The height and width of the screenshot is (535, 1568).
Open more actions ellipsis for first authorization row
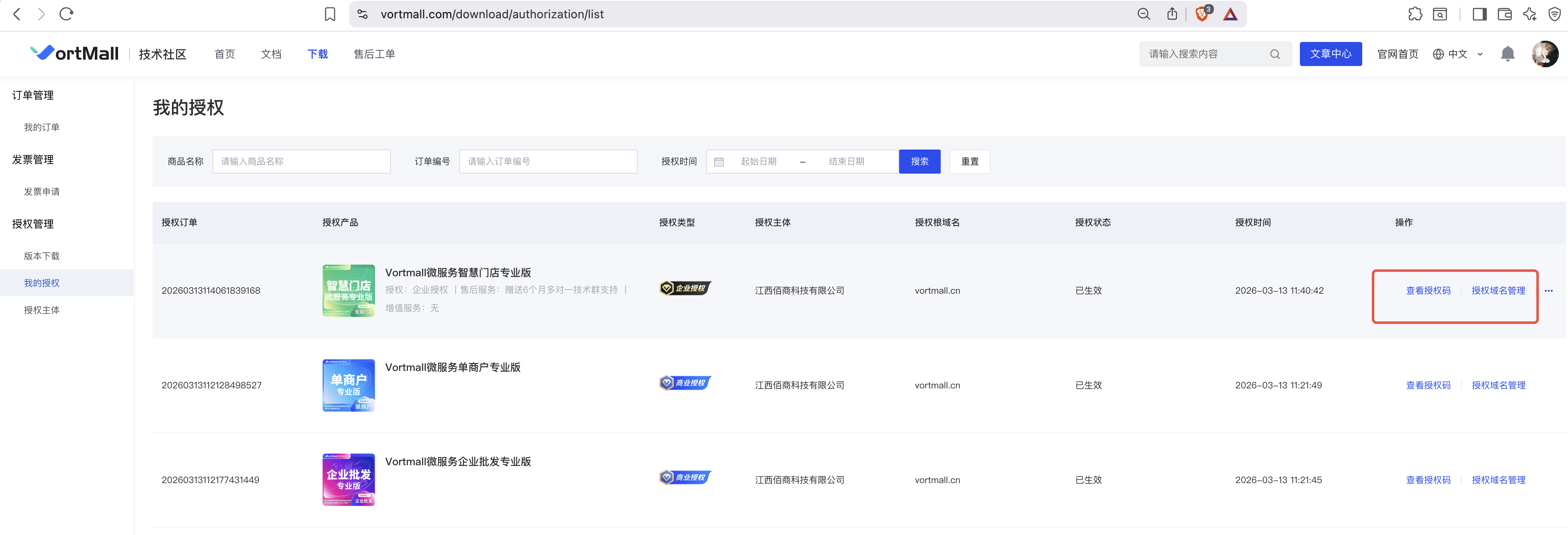tap(1548, 291)
